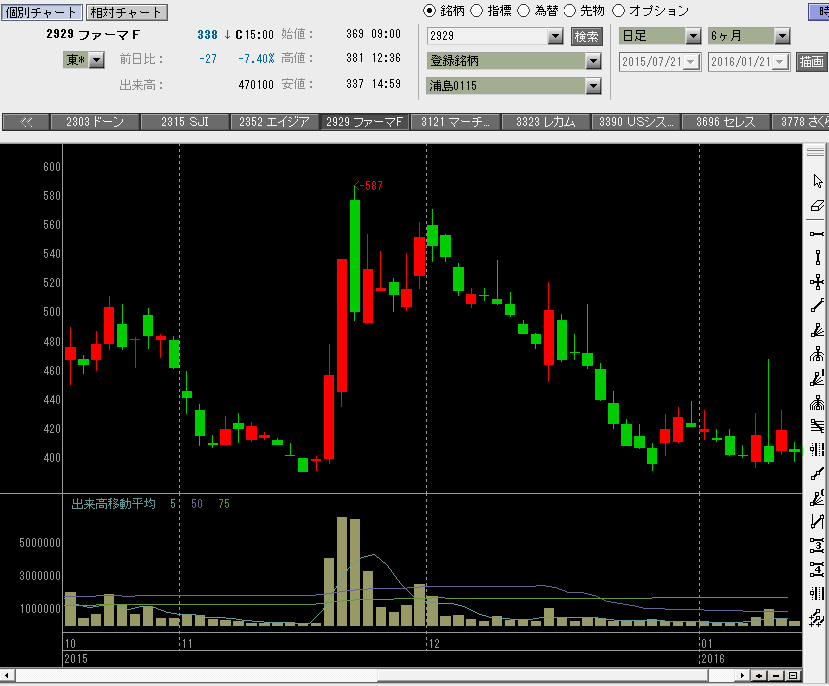Select the 為替 radio button
The image size is (829, 686).
(x=523, y=11)
